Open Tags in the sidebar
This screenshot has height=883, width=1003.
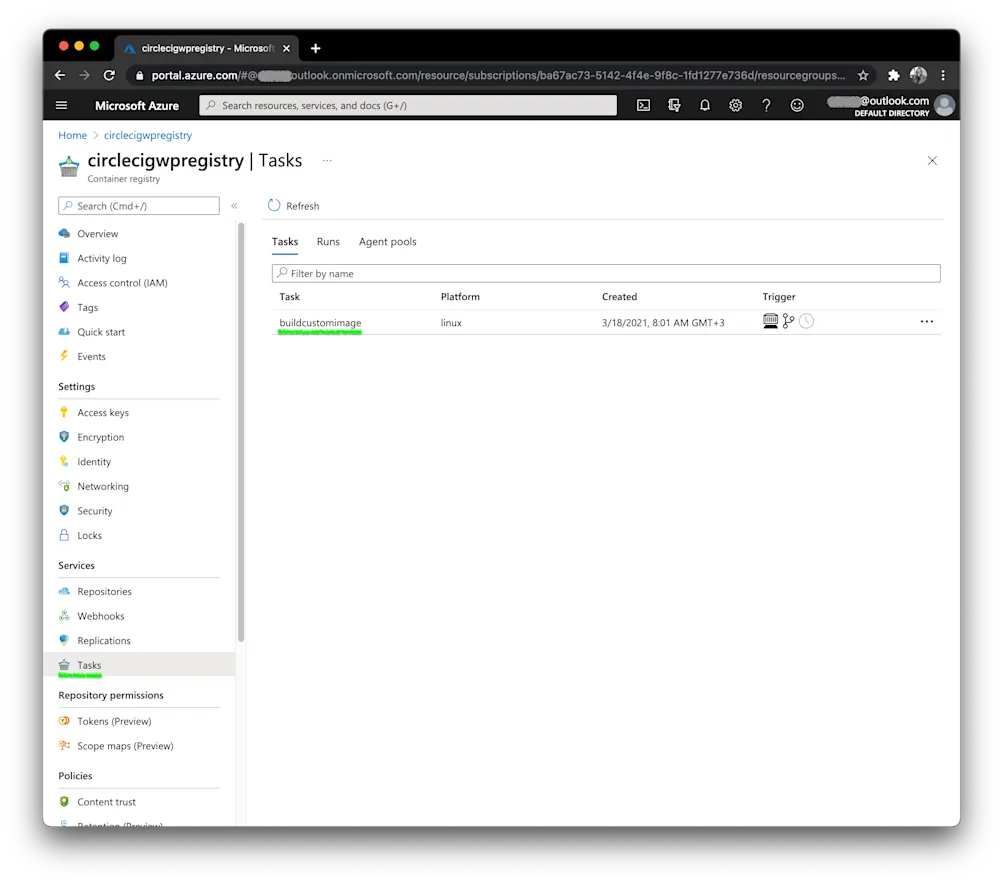[88, 308]
